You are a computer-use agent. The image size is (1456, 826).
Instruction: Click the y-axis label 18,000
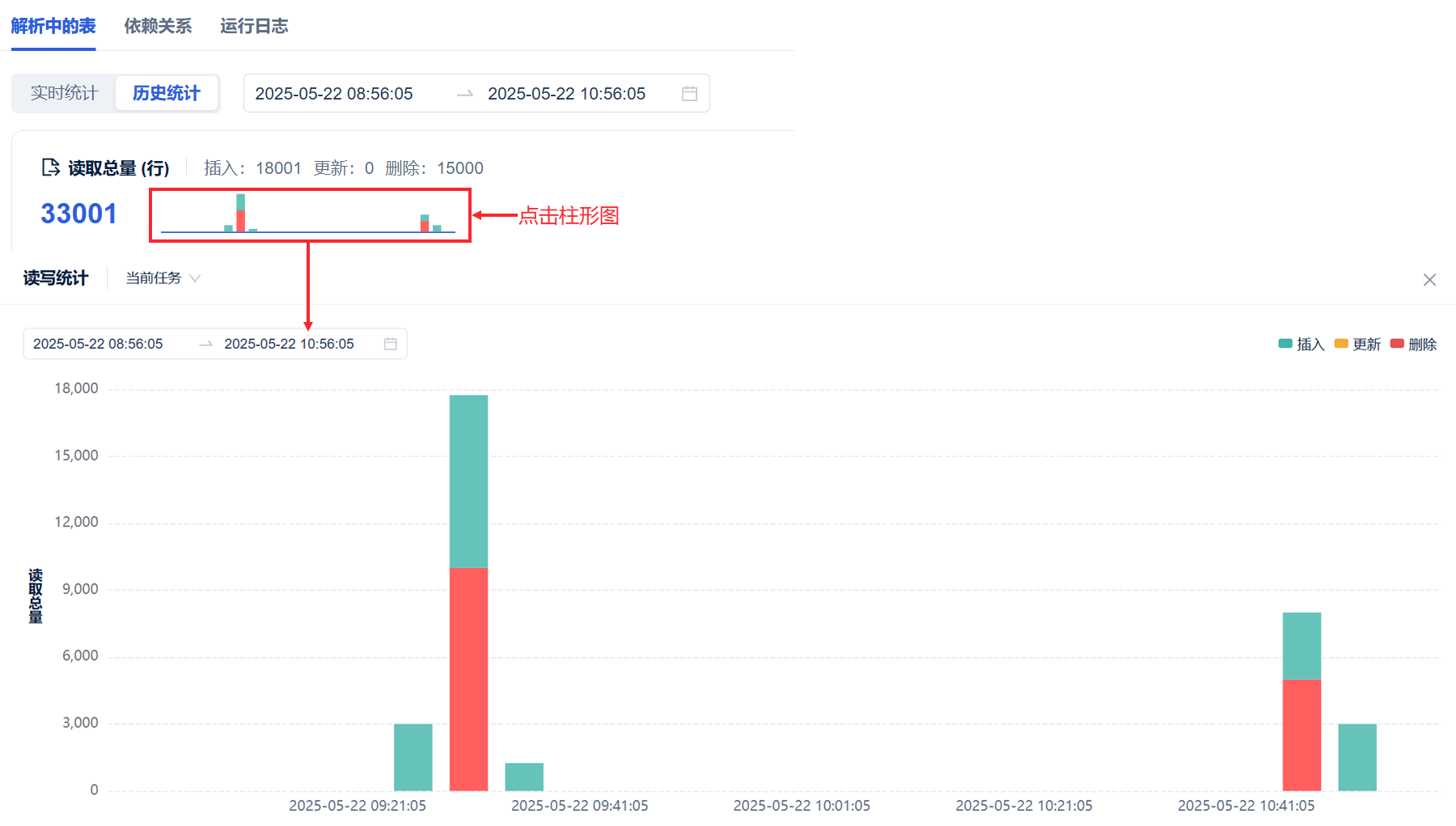coord(76,388)
